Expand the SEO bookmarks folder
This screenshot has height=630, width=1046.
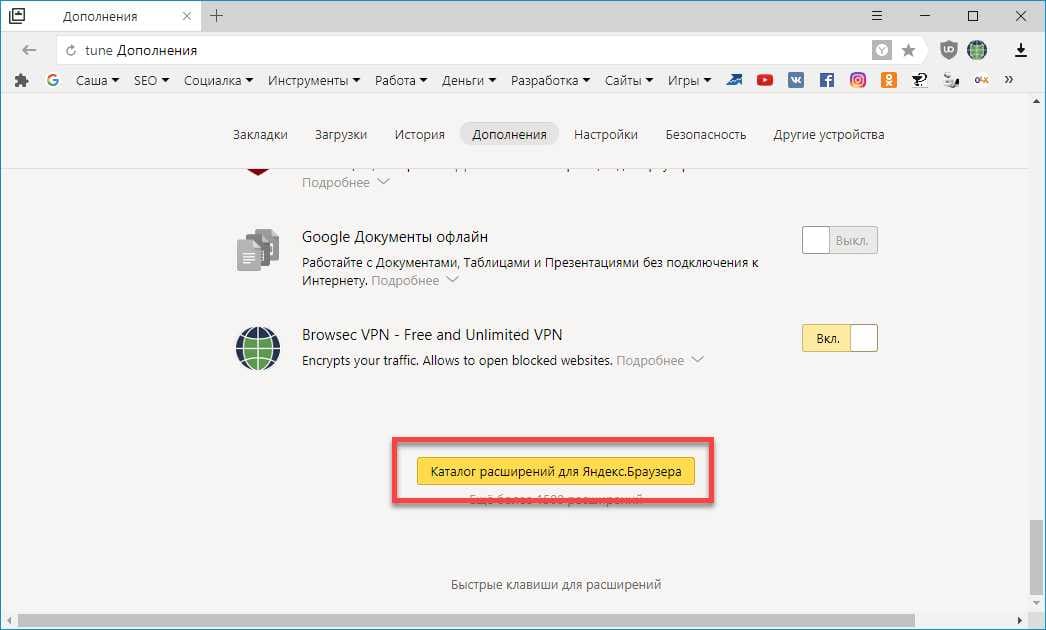coord(151,80)
